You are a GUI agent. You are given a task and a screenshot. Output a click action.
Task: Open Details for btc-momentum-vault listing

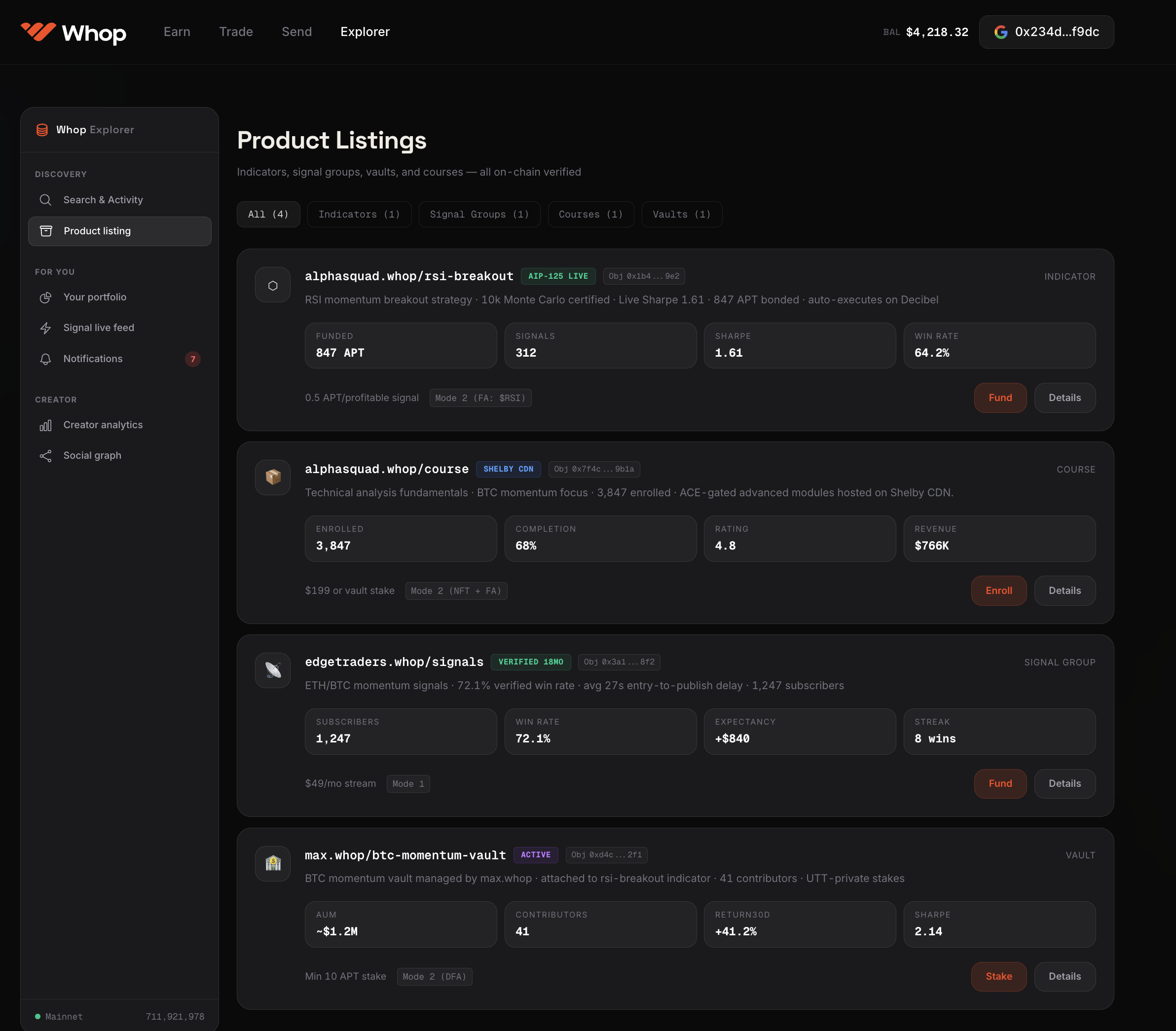coord(1065,976)
